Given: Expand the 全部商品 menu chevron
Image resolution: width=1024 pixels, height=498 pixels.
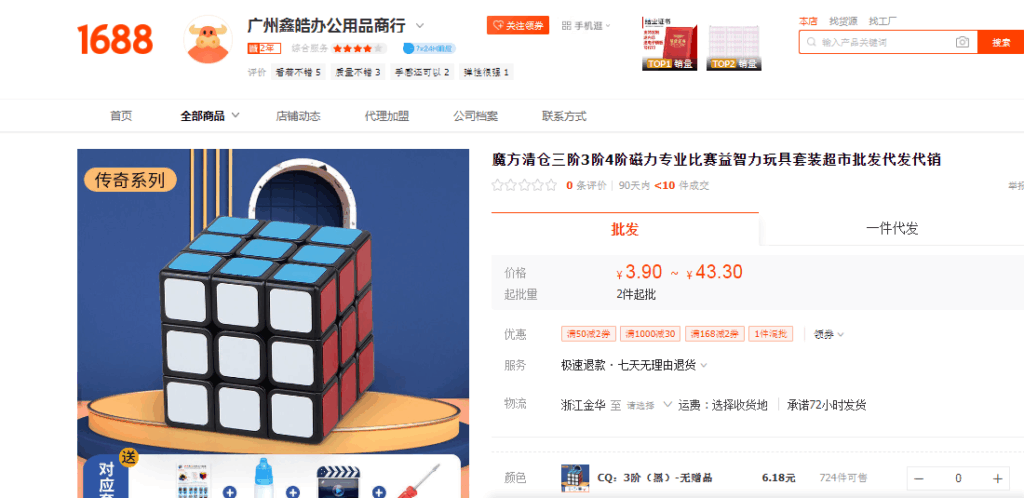Looking at the screenshot, I should click(235, 116).
